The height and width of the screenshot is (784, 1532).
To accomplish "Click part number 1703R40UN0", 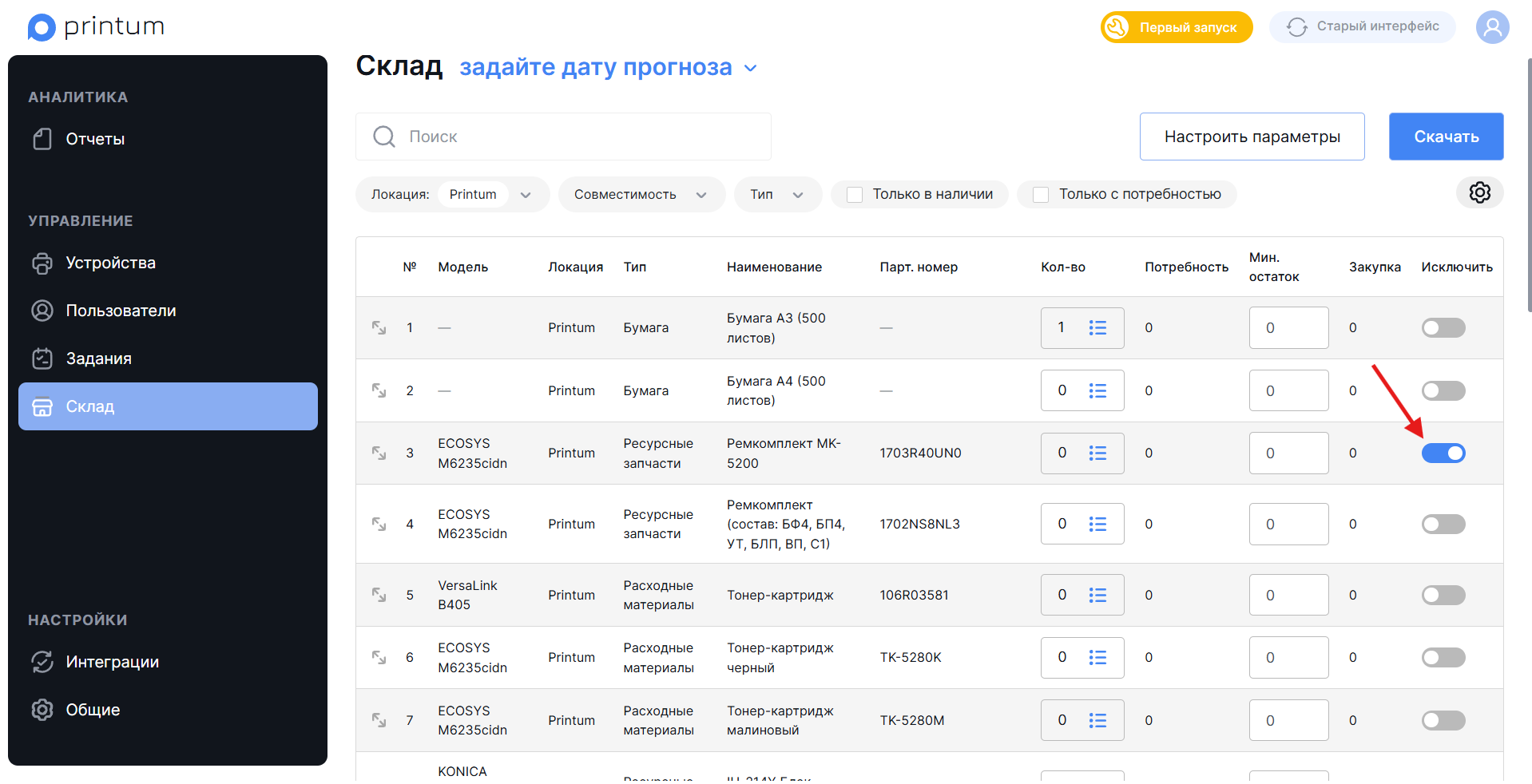I will [920, 453].
